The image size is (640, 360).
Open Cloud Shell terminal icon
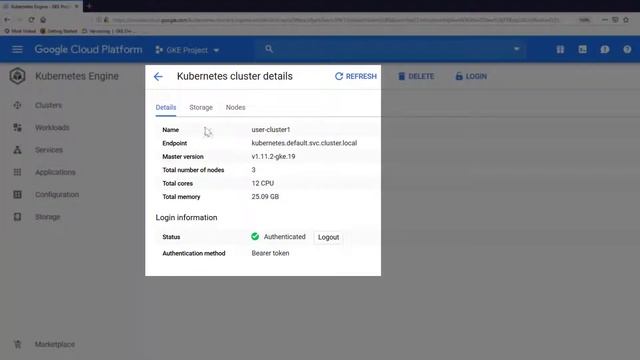pyautogui.click(x=582, y=49)
